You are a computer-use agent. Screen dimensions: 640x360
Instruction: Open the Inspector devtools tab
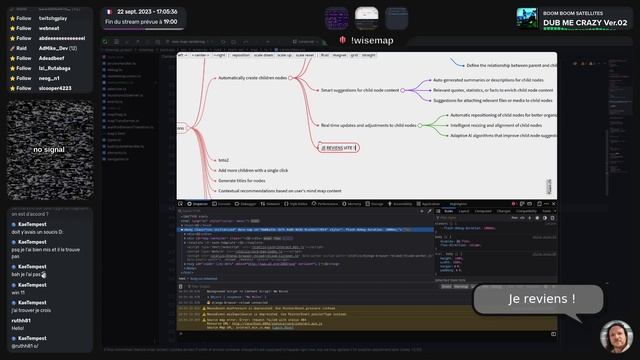click(x=198, y=204)
